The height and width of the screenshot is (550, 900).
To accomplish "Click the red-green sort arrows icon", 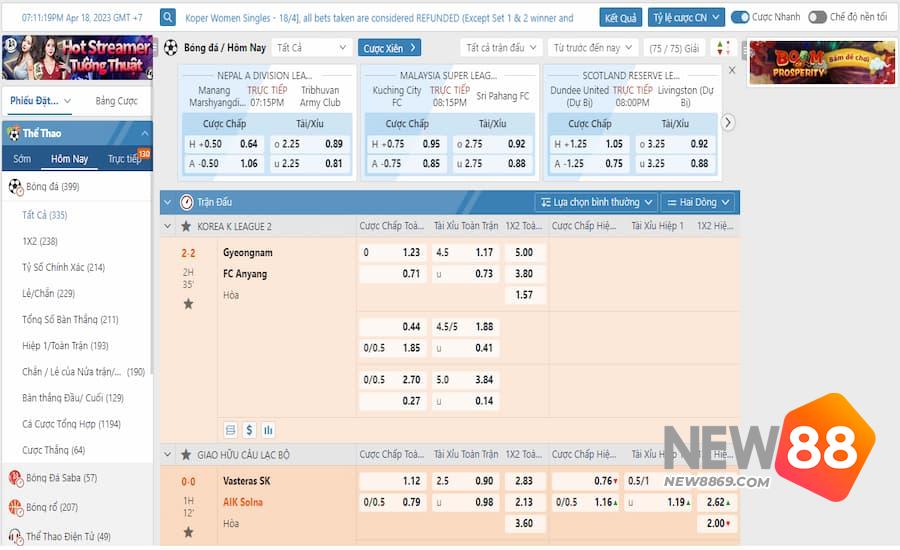I will [724, 48].
